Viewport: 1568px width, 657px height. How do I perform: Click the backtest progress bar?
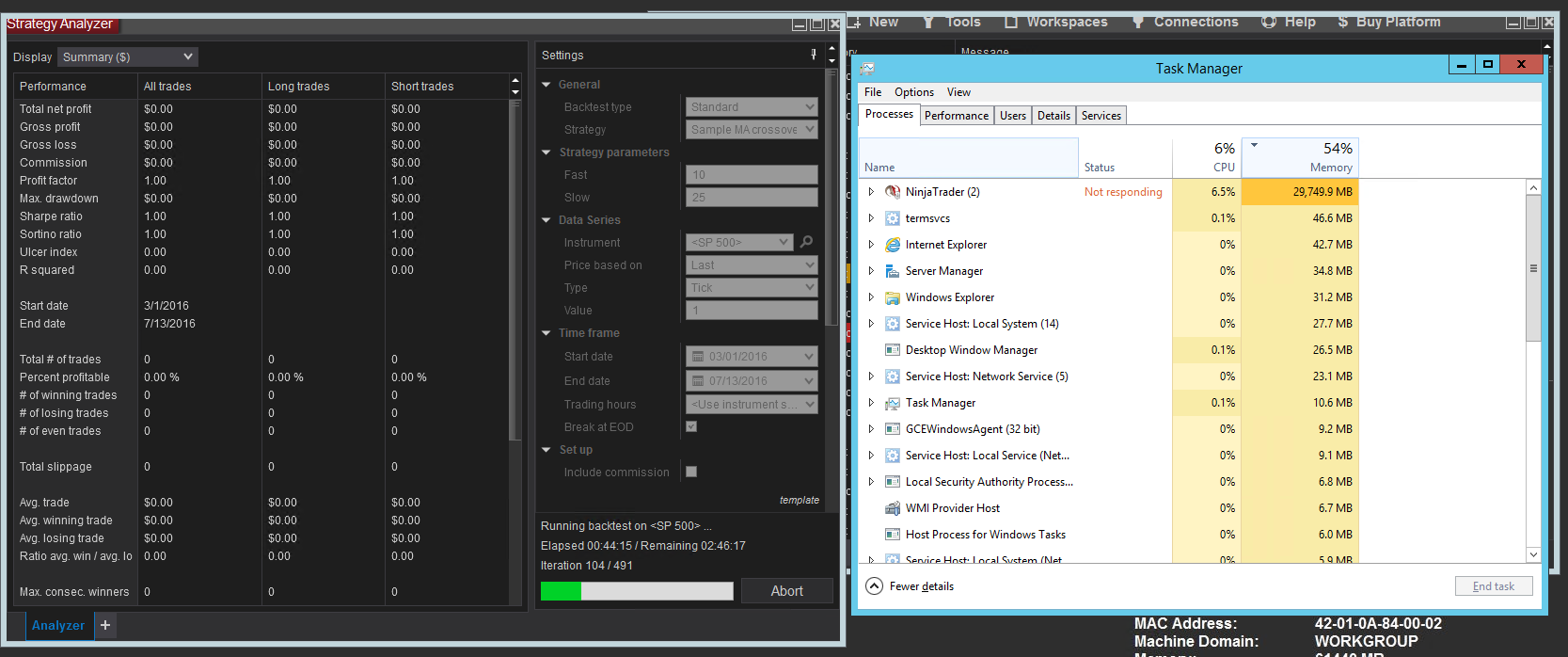click(637, 591)
